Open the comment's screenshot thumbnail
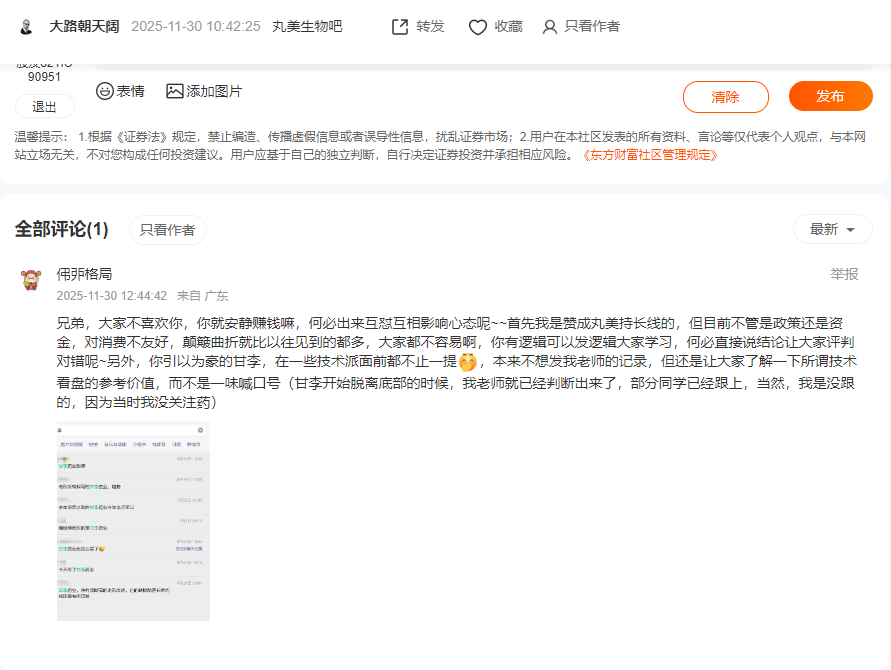This screenshot has height=670, width=891. 134,521
